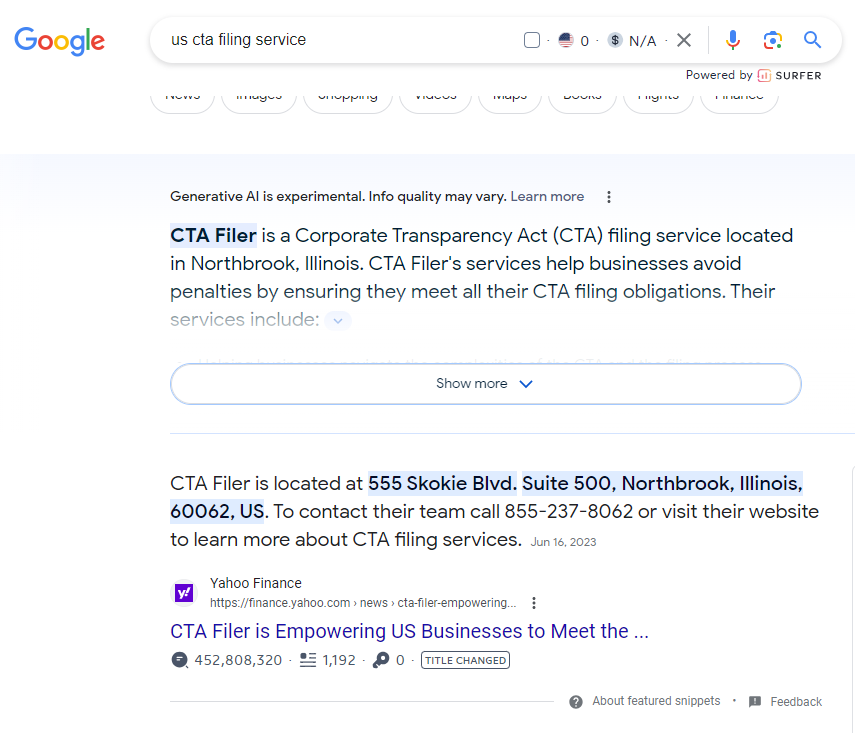Follow the Learn more link
This screenshot has width=855, height=733.
(547, 196)
